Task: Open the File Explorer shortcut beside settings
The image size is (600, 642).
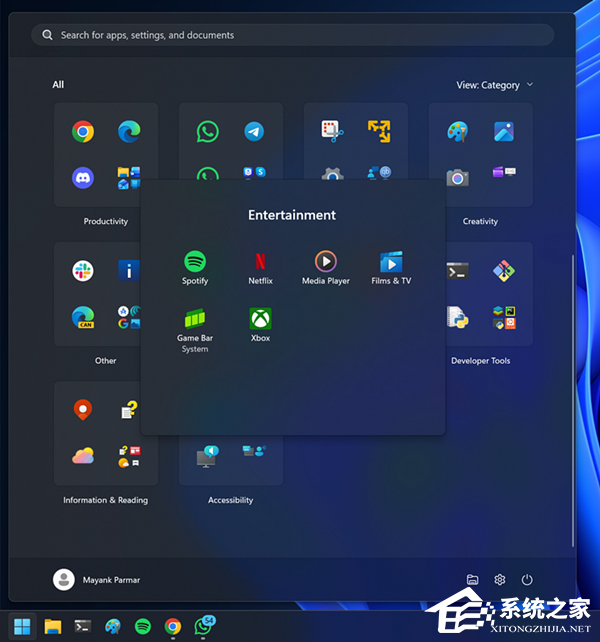Action: (x=472, y=580)
